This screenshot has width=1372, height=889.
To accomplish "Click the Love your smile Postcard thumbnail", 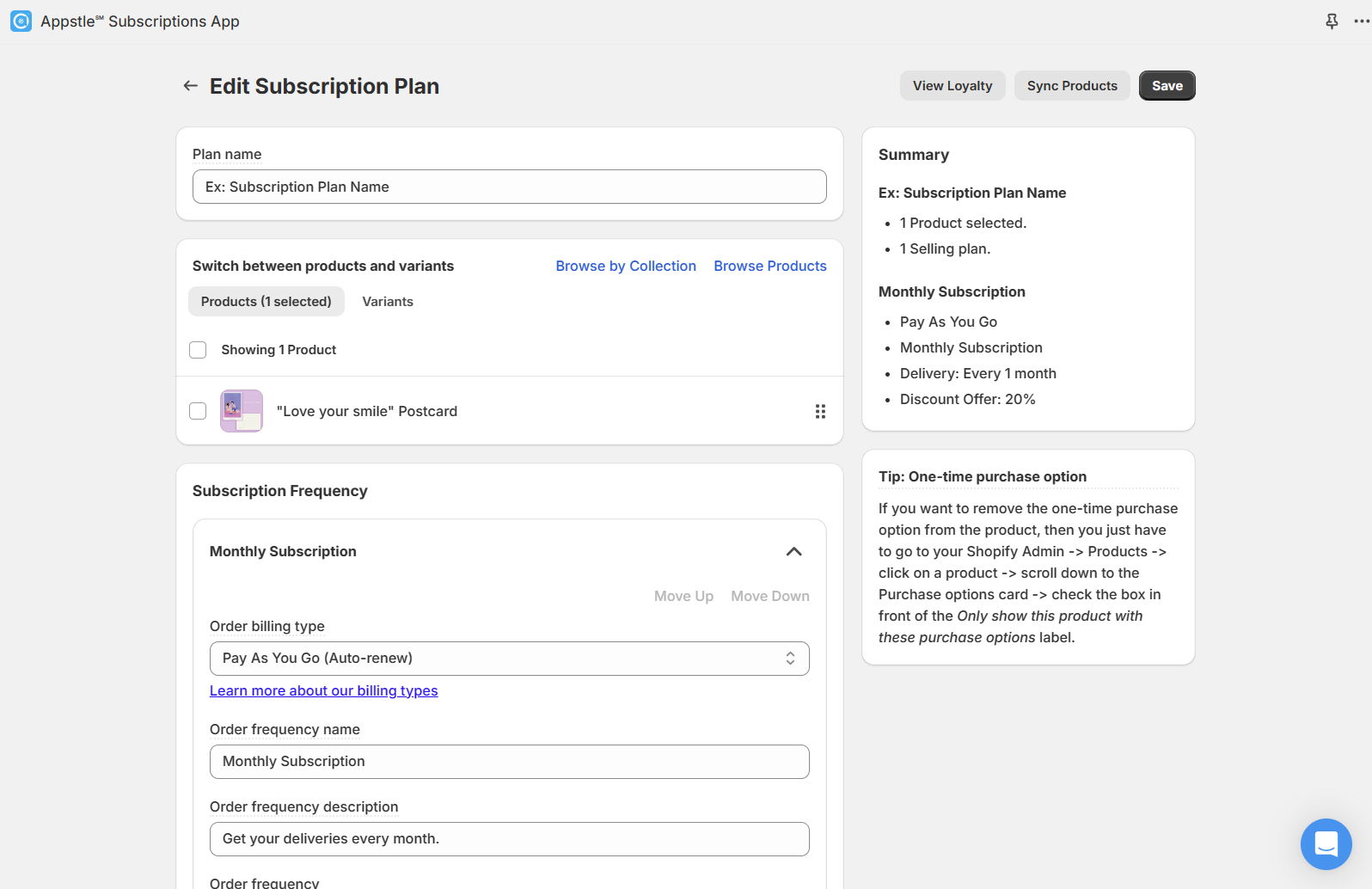I will pyautogui.click(x=242, y=411).
